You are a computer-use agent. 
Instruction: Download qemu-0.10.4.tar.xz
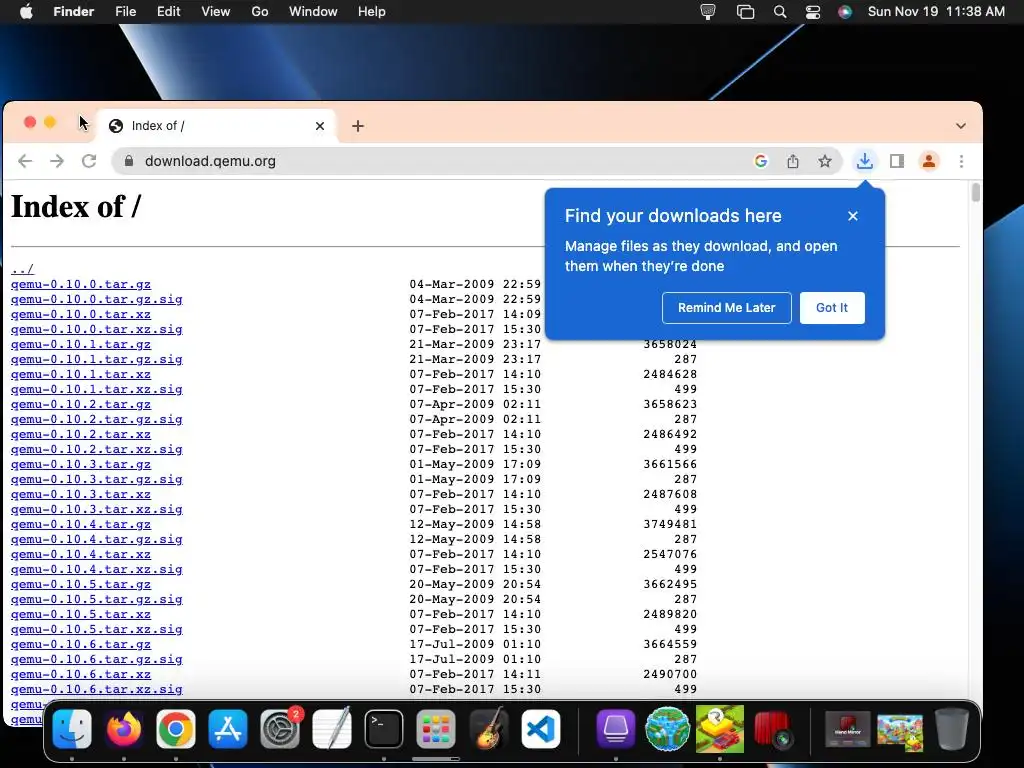point(81,554)
